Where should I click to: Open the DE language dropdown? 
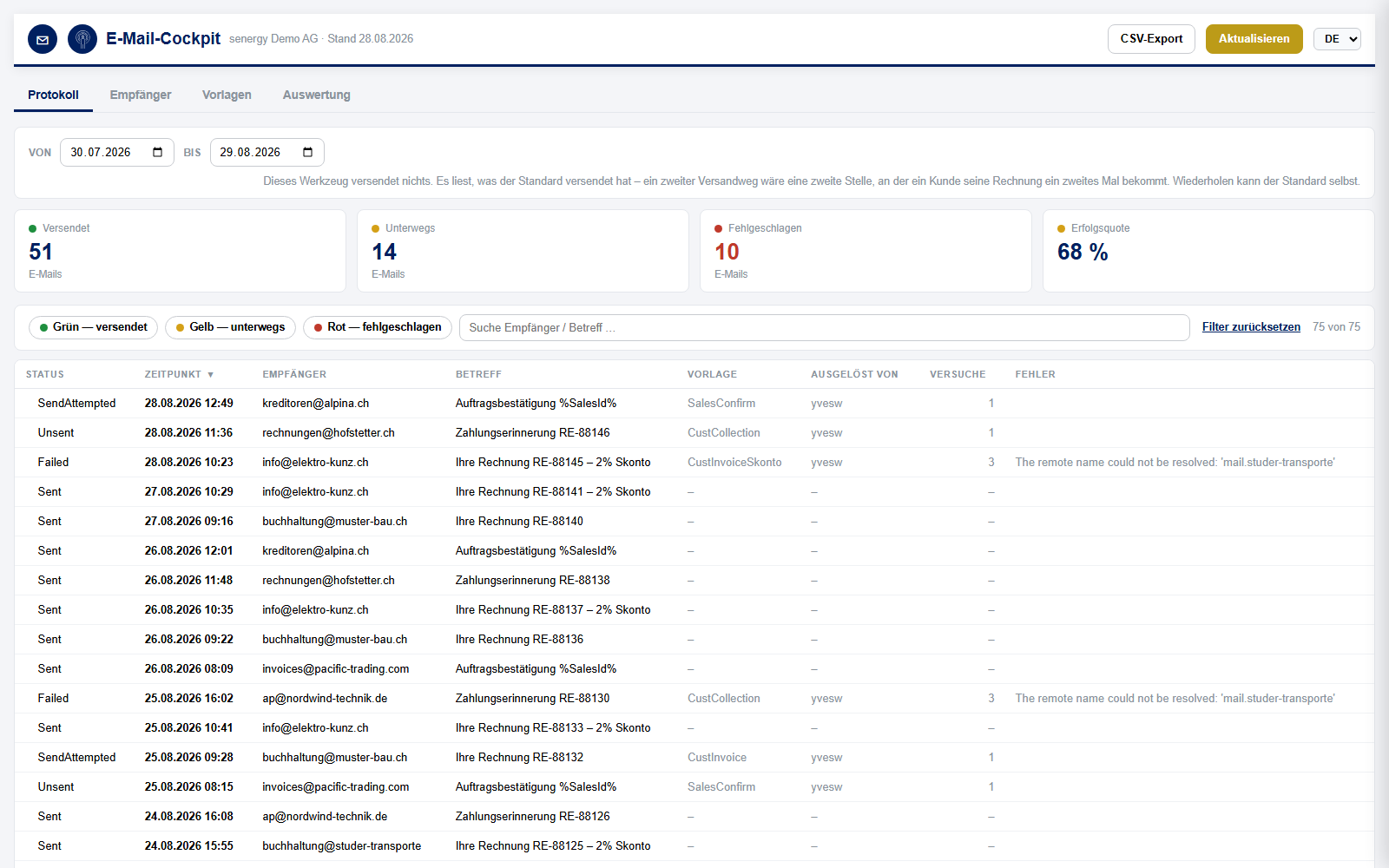click(1337, 39)
